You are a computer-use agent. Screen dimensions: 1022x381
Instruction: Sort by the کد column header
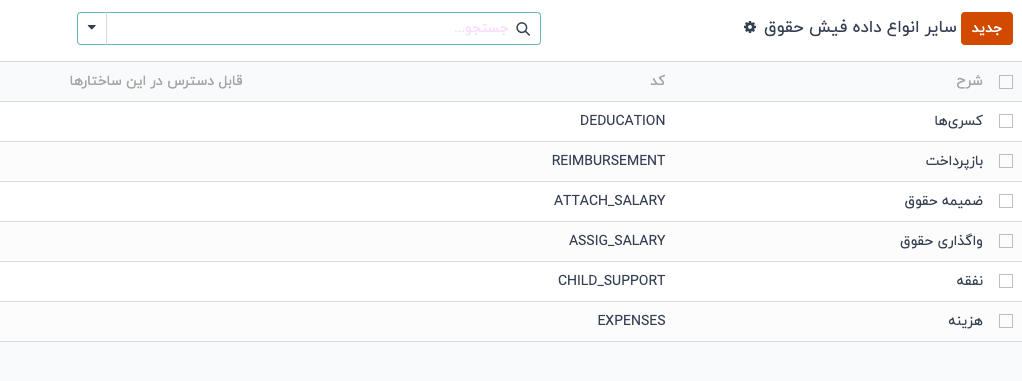(658, 81)
